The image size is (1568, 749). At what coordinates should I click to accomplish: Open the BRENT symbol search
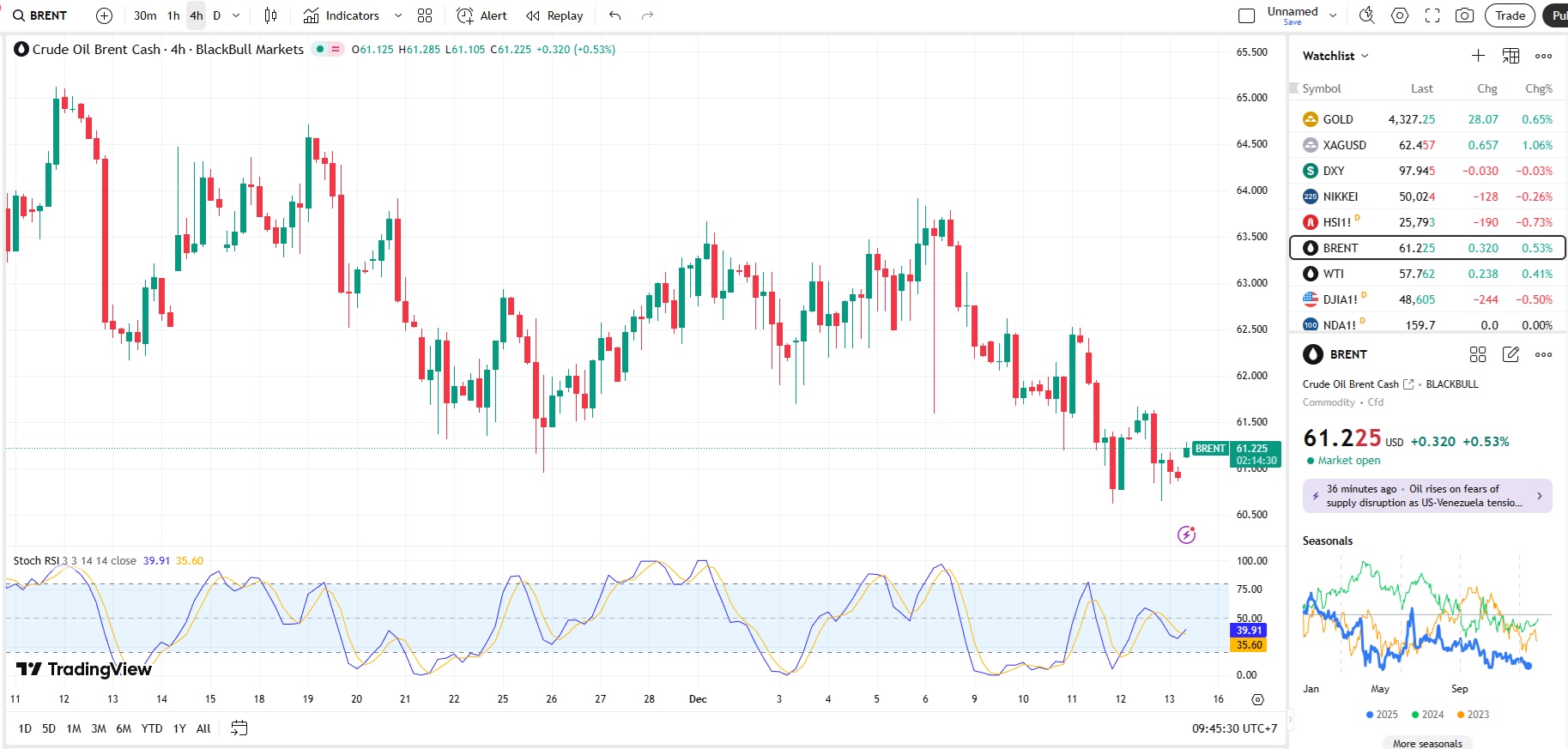[x=40, y=15]
